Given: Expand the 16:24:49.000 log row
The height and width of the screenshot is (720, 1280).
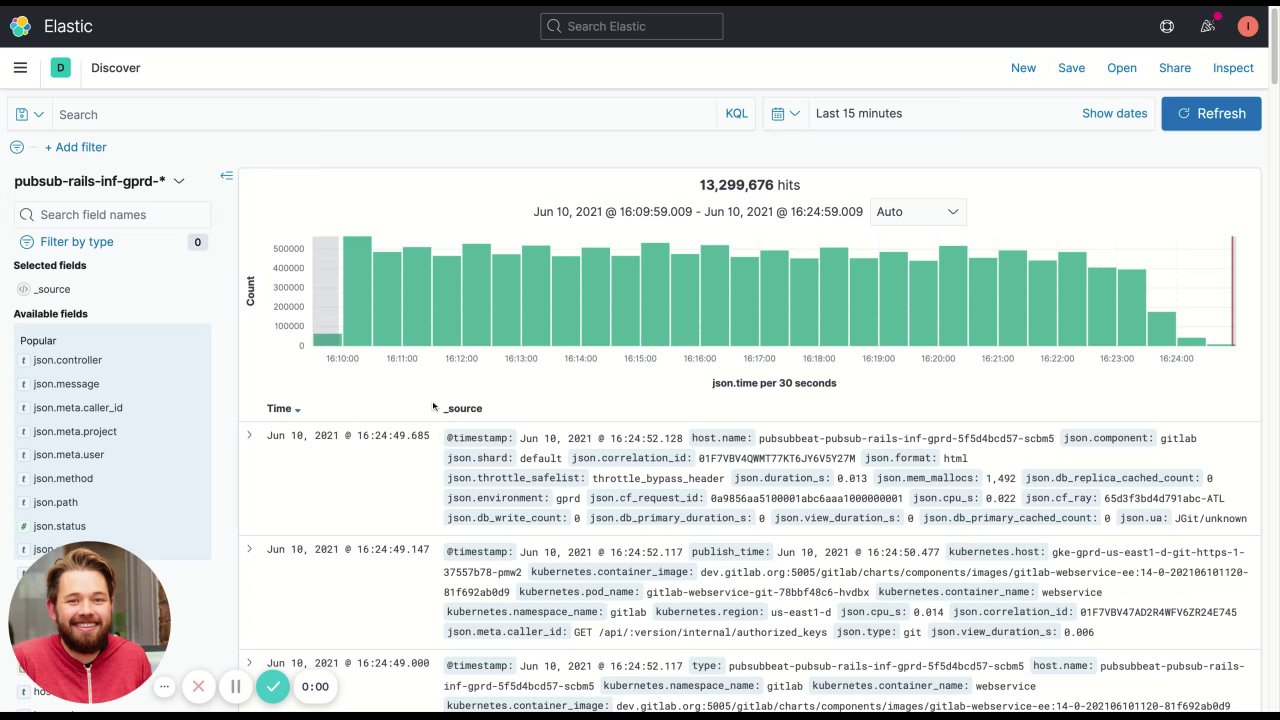Looking at the screenshot, I should click(249, 662).
